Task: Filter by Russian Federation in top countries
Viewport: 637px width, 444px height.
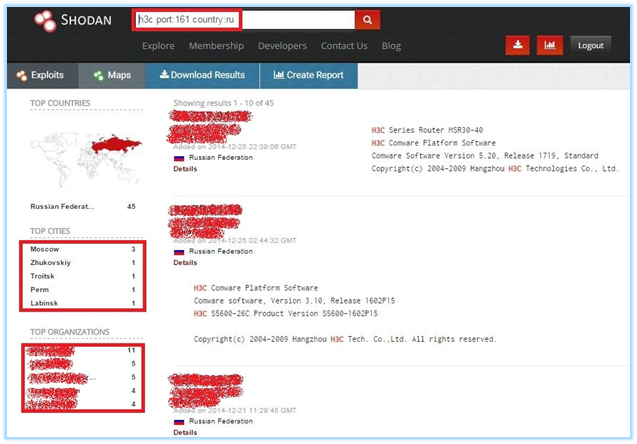Action: (62, 207)
